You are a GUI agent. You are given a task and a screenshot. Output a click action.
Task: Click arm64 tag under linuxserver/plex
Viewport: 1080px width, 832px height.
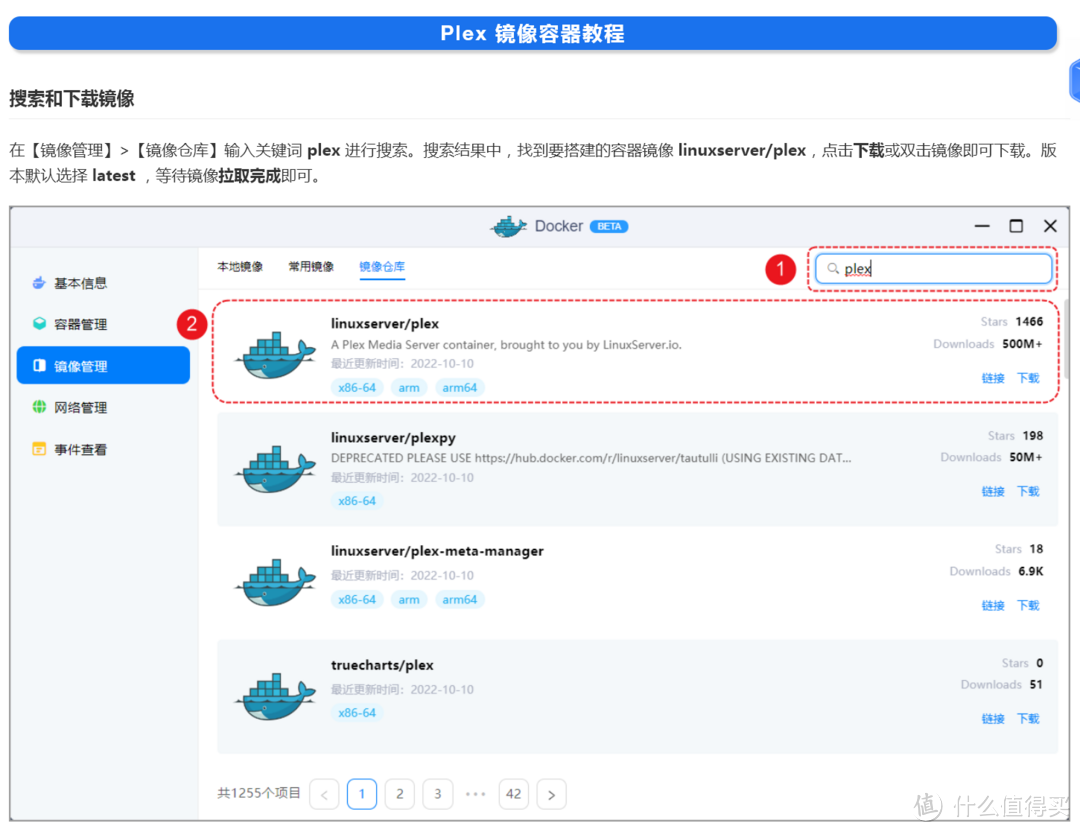pos(459,388)
